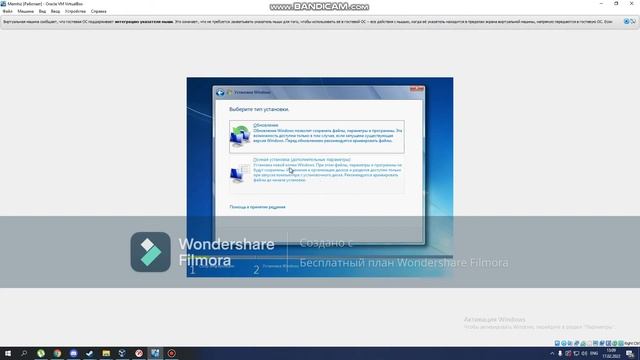Click the rightmost notification bar icon
The width and height of the screenshot is (640, 360).
[x=633, y=21]
